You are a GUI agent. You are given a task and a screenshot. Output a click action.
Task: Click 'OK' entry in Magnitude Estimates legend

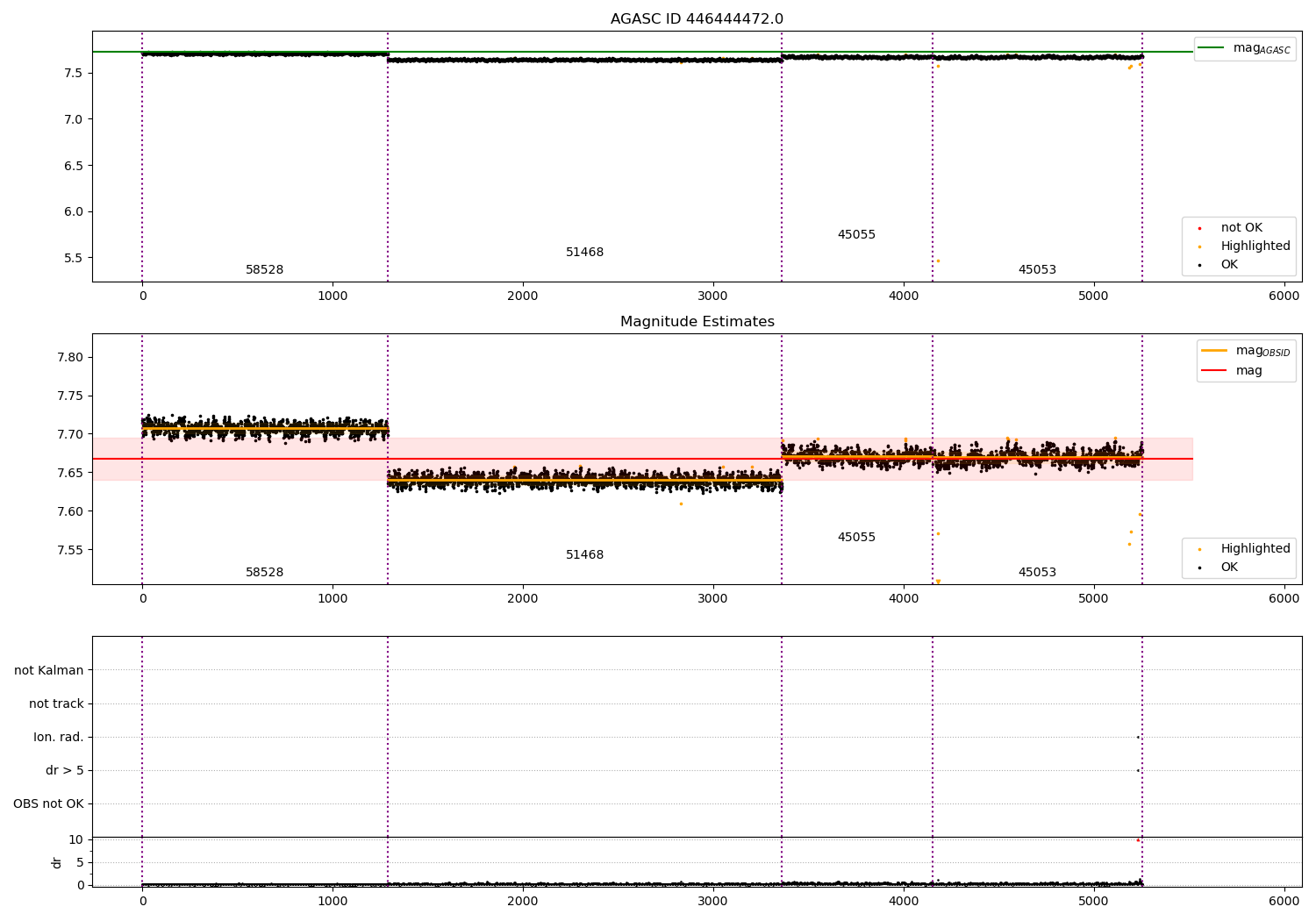point(1219,567)
